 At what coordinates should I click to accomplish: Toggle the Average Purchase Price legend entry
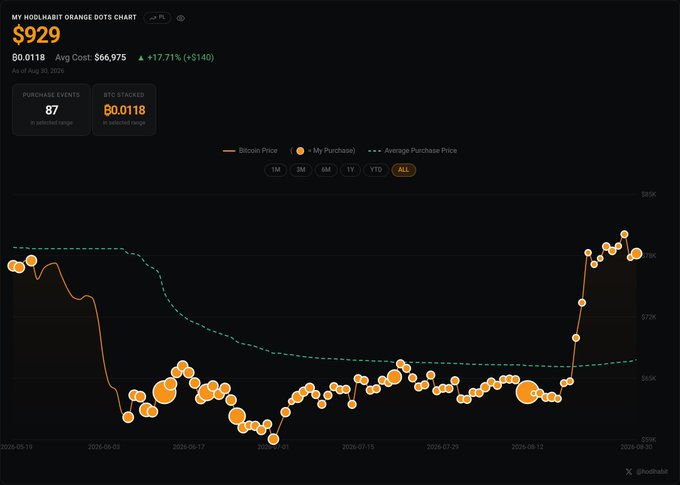(x=412, y=151)
